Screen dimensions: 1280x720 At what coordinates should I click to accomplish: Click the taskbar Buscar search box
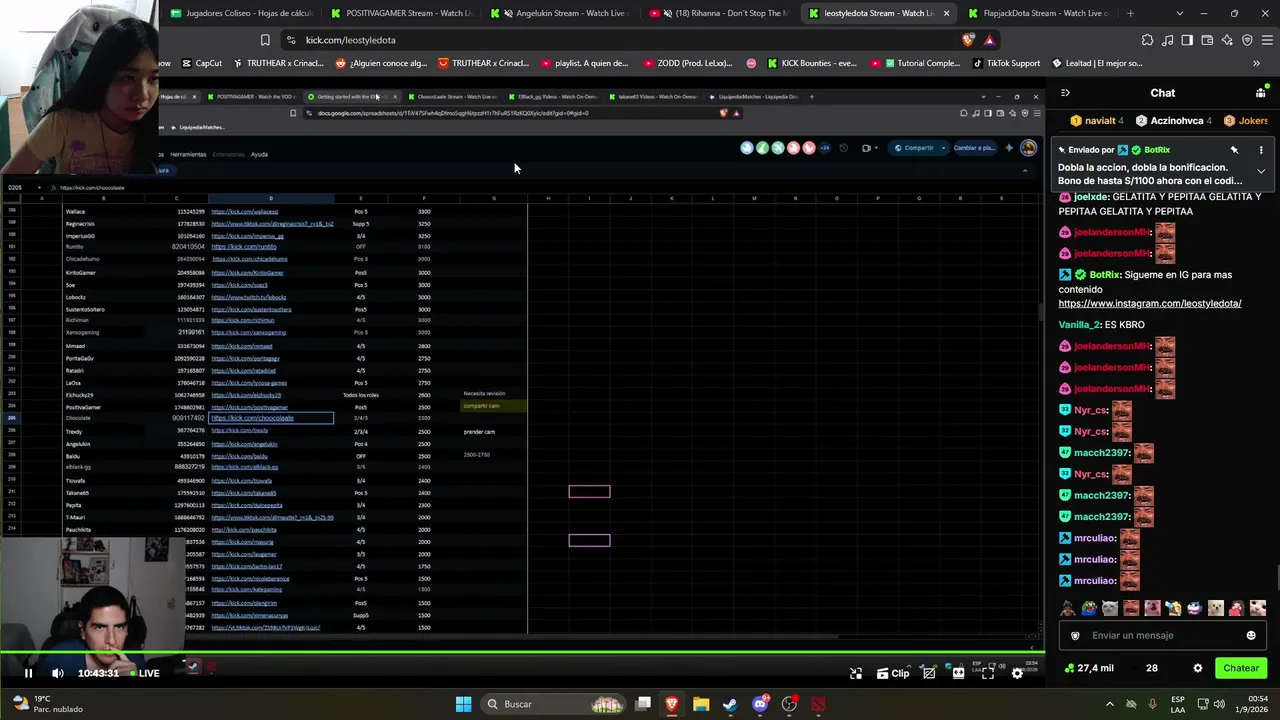pyautogui.click(x=555, y=704)
